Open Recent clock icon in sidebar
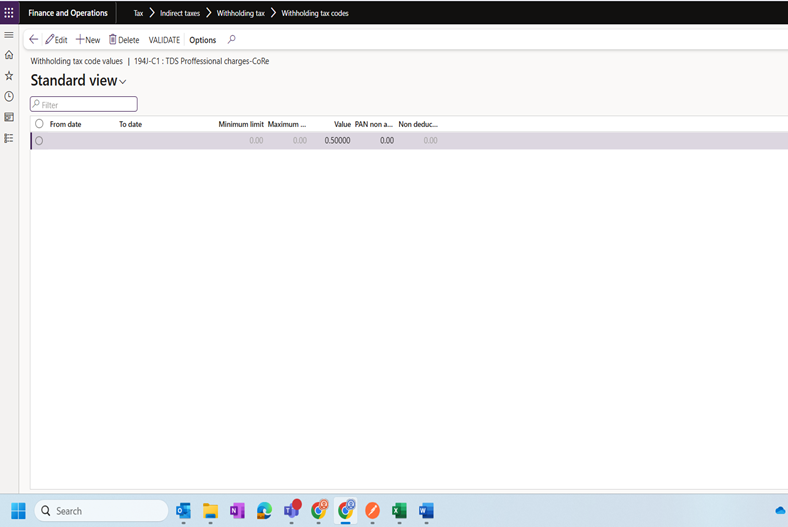Screen dimensions: 788x527 (x=9, y=96)
